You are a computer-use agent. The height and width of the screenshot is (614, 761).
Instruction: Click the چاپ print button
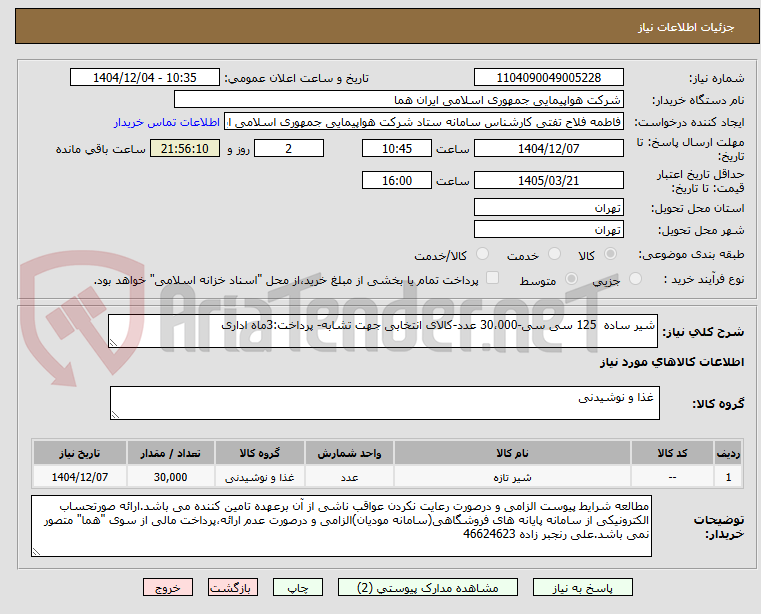click(298, 587)
